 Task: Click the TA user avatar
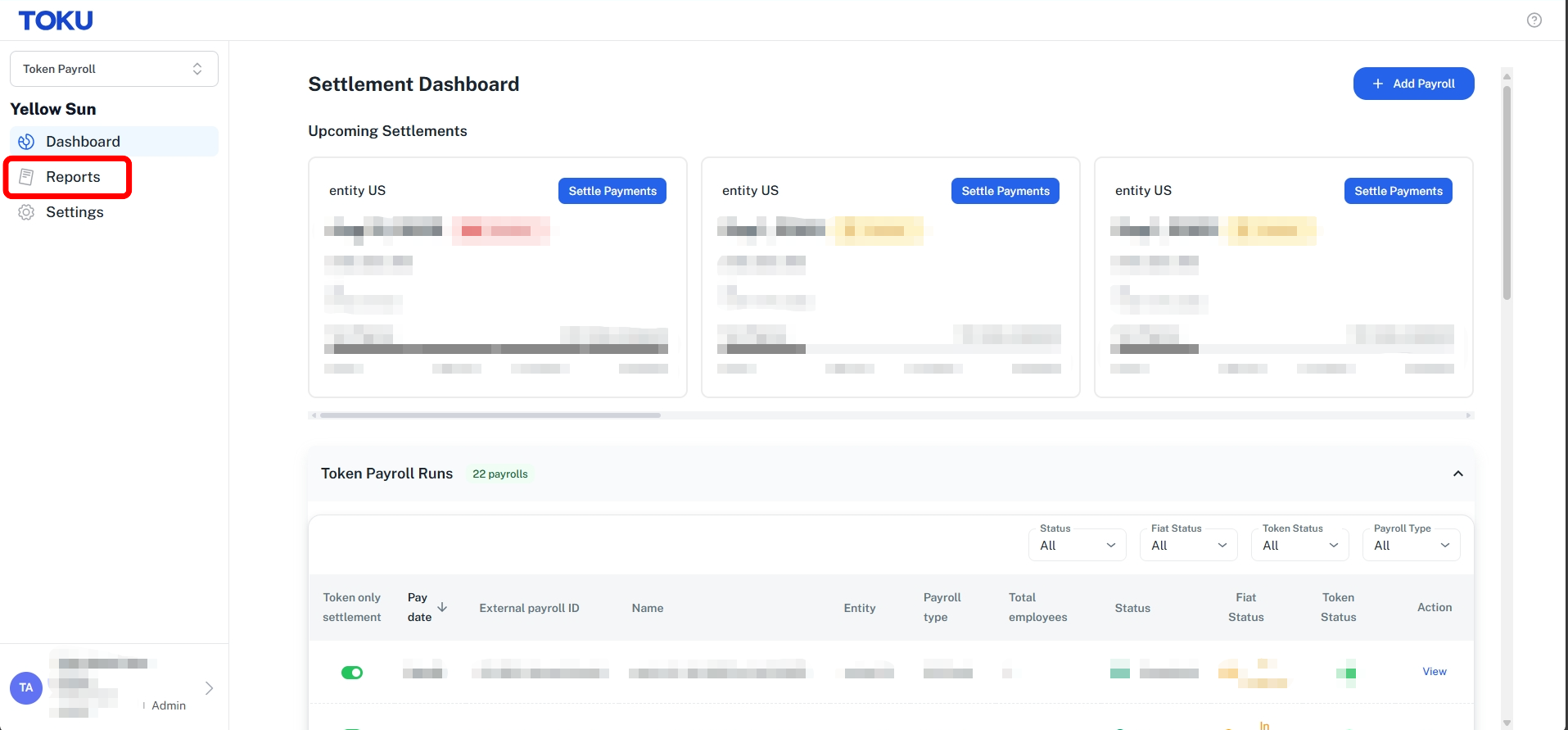[x=26, y=688]
